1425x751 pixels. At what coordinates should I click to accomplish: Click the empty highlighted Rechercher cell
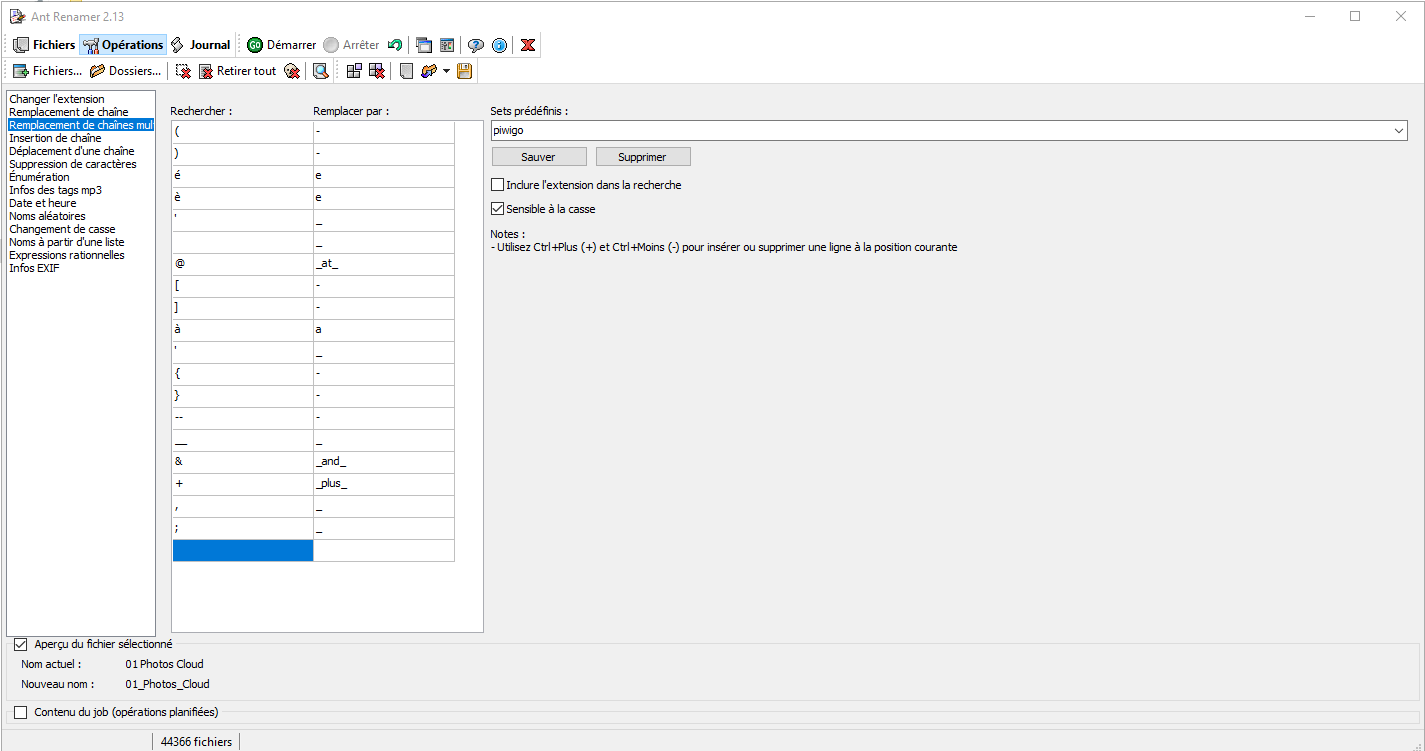(242, 550)
